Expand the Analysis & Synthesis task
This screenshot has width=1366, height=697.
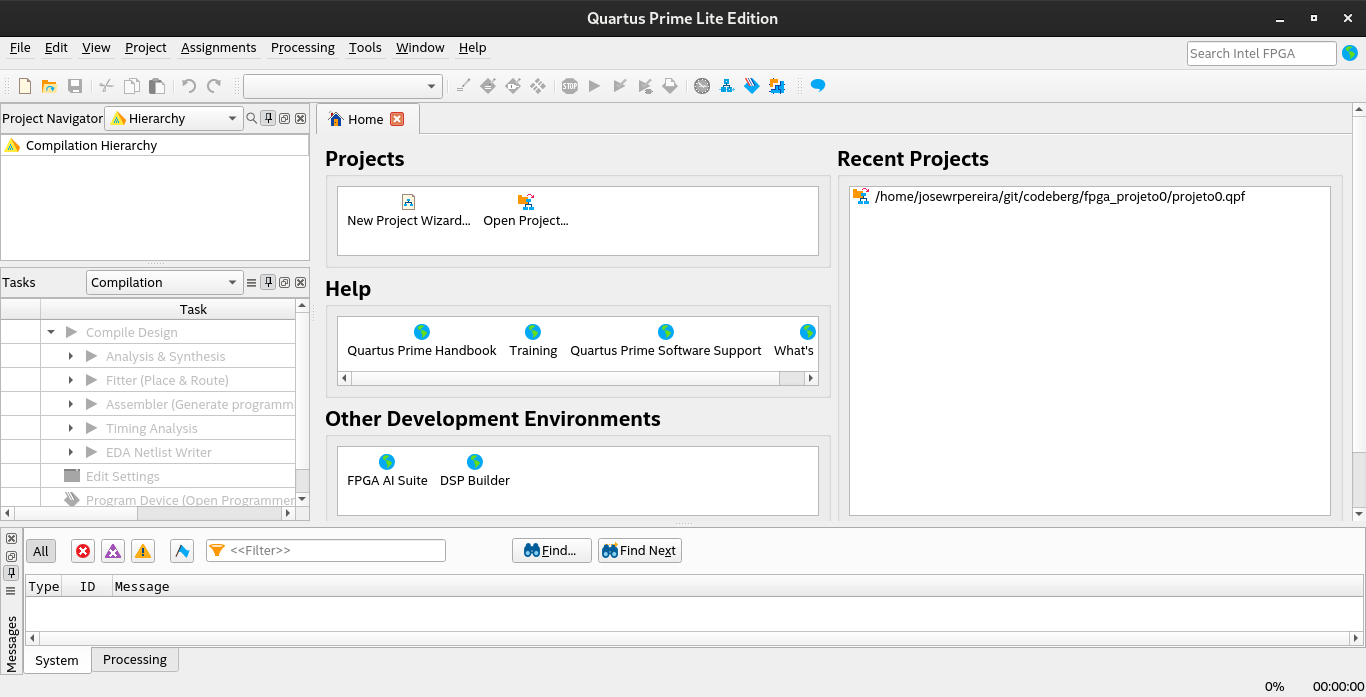coord(71,356)
